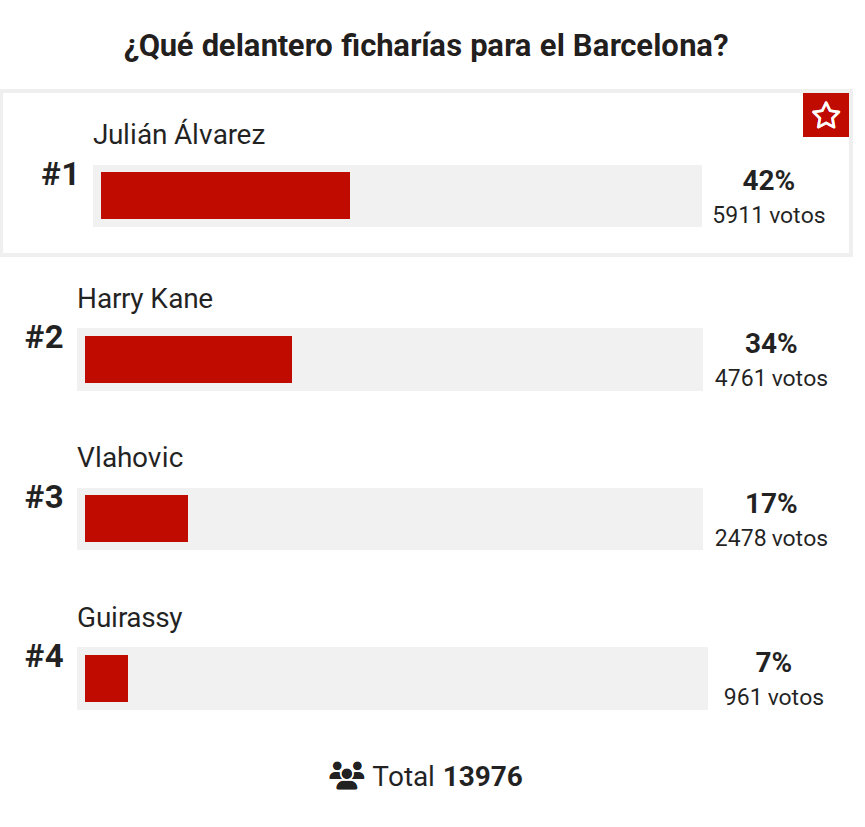Screen dimensions: 865x827
Task: Click the Total 13976 votes summary
Action: (446, 776)
